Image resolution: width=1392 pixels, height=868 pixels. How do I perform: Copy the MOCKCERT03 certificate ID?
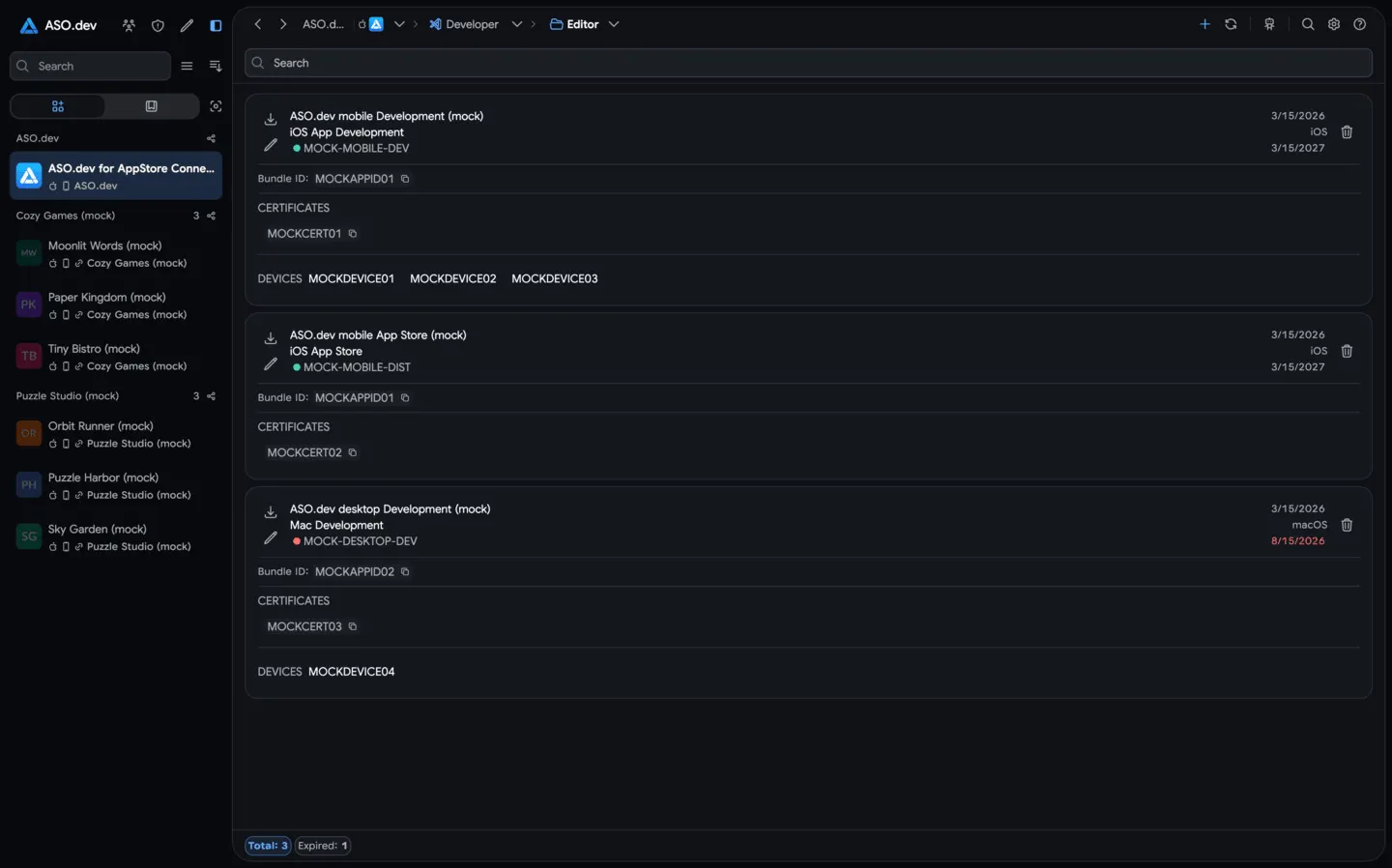(x=353, y=626)
